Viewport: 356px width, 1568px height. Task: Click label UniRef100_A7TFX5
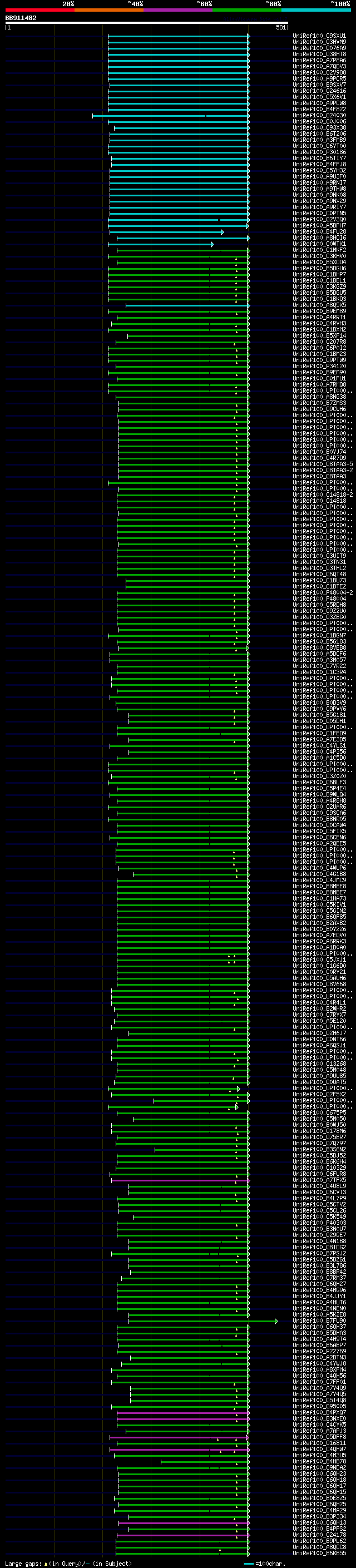tap(319, 1180)
